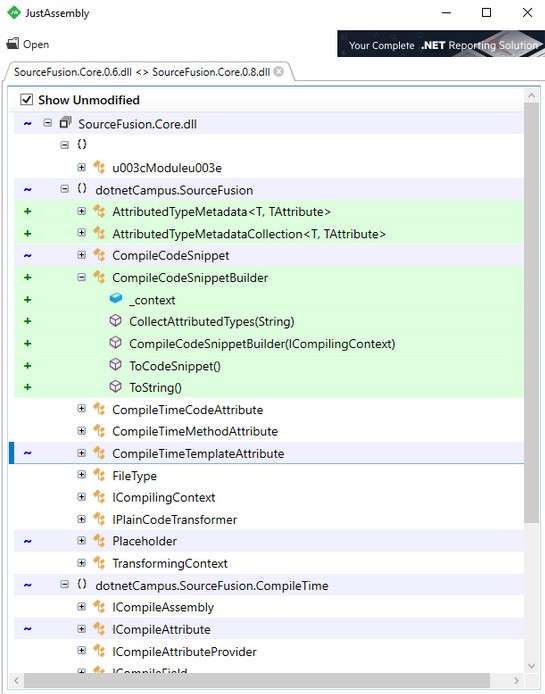Expand the ICompileAttribute tree node
This screenshot has width=545, height=694.
click(x=81, y=628)
